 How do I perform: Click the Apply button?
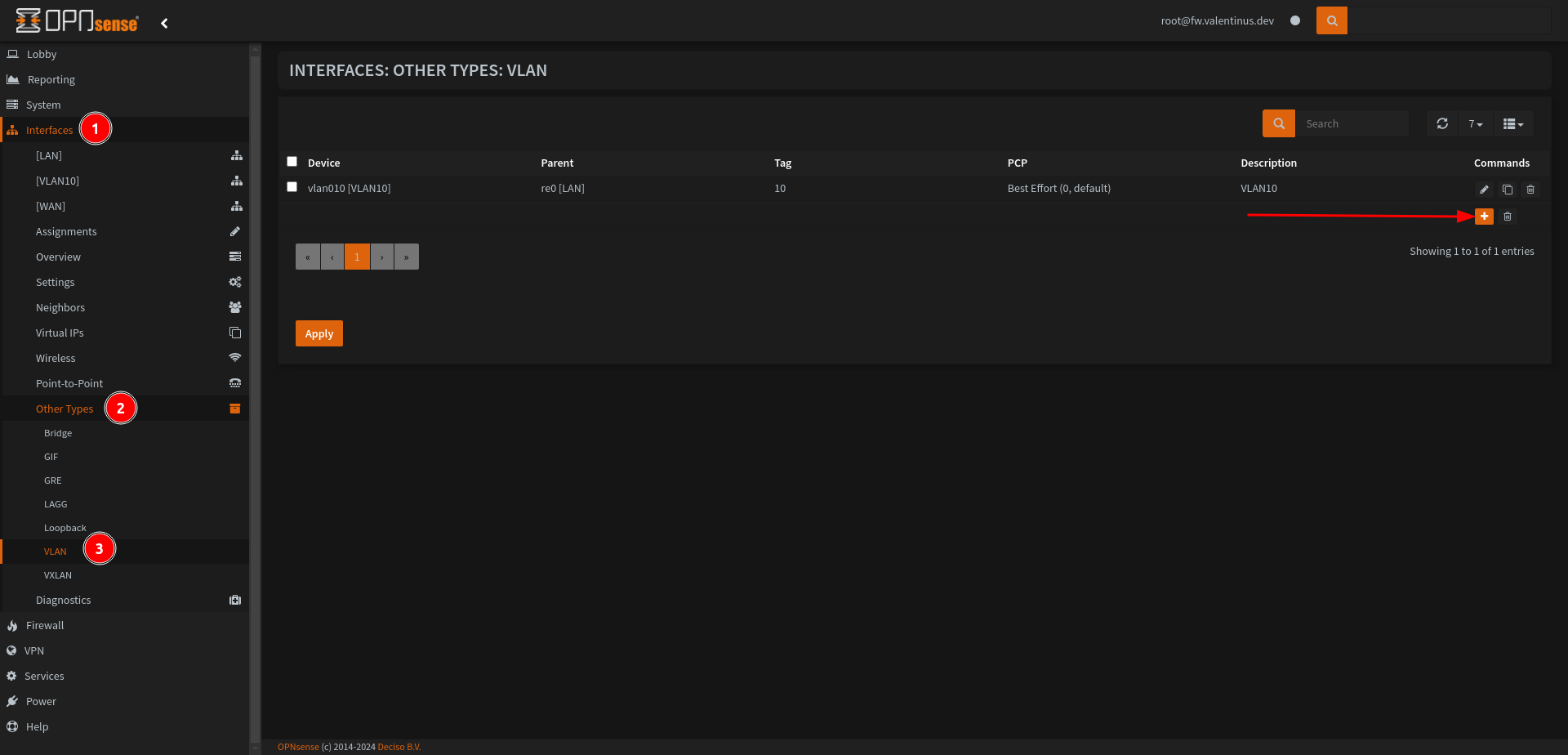tap(319, 333)
